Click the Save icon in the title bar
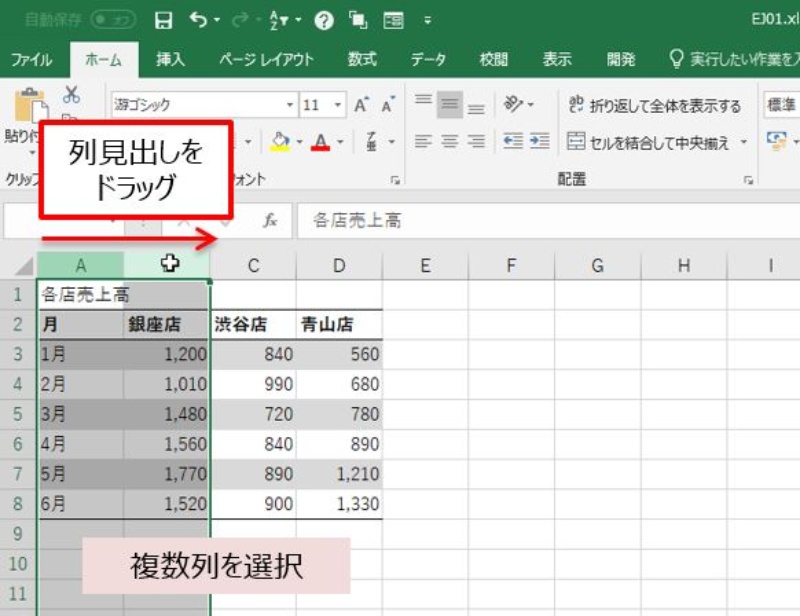The width and height of the screenshot is (800, 616). 164,20
